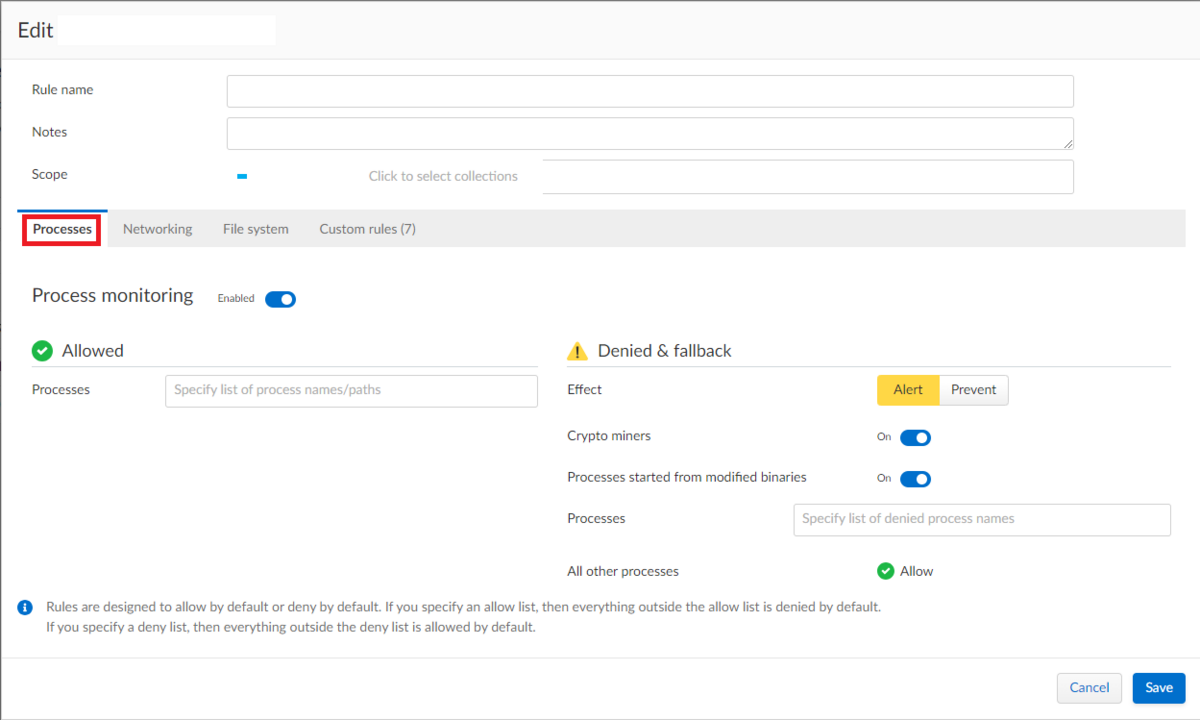Click the Cancel button

[x=1089, y=687]
